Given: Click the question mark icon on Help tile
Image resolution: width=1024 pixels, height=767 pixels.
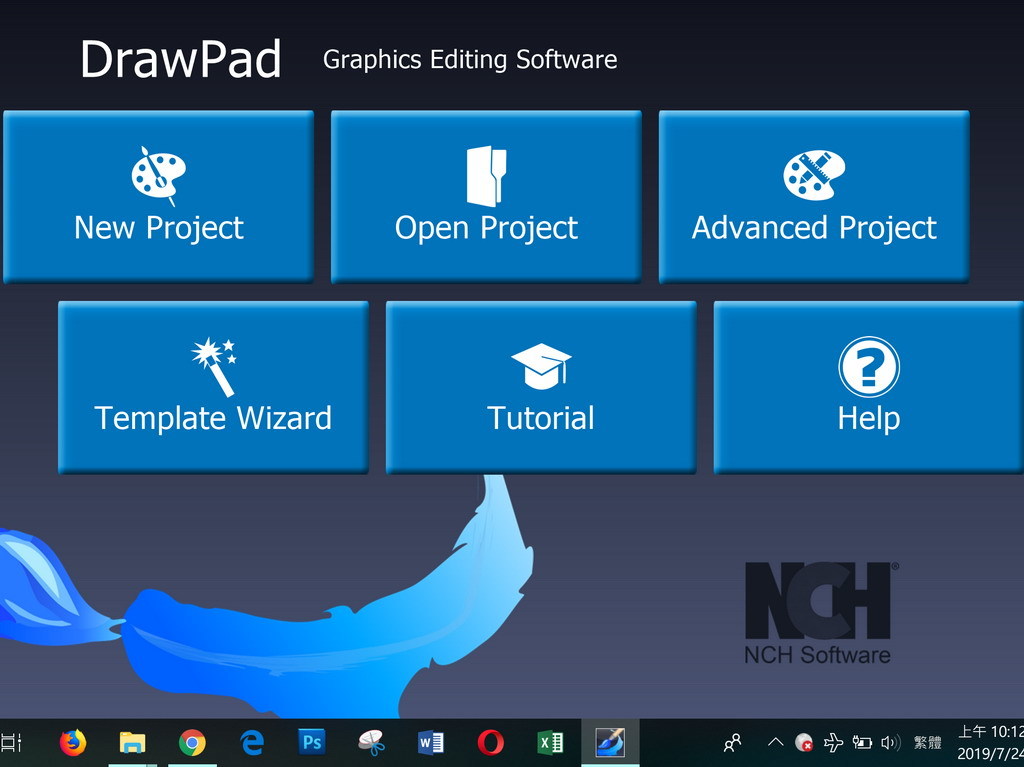Looking at the screenshot, I should pos(868,367).
